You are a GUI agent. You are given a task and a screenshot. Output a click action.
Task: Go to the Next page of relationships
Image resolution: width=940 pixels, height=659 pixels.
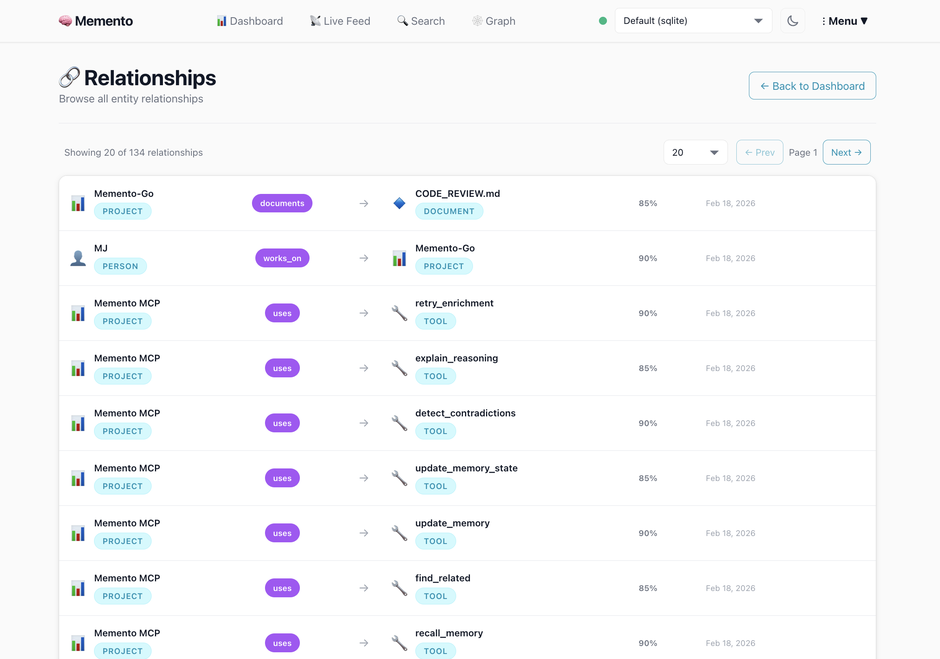[846, 152]
